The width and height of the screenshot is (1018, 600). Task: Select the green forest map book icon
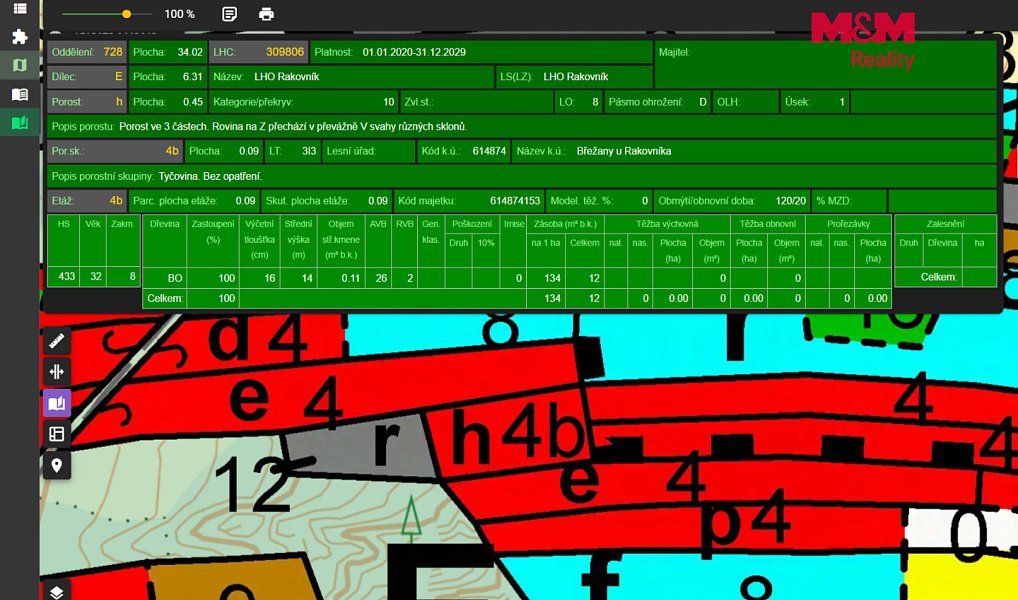pos(19,122)
